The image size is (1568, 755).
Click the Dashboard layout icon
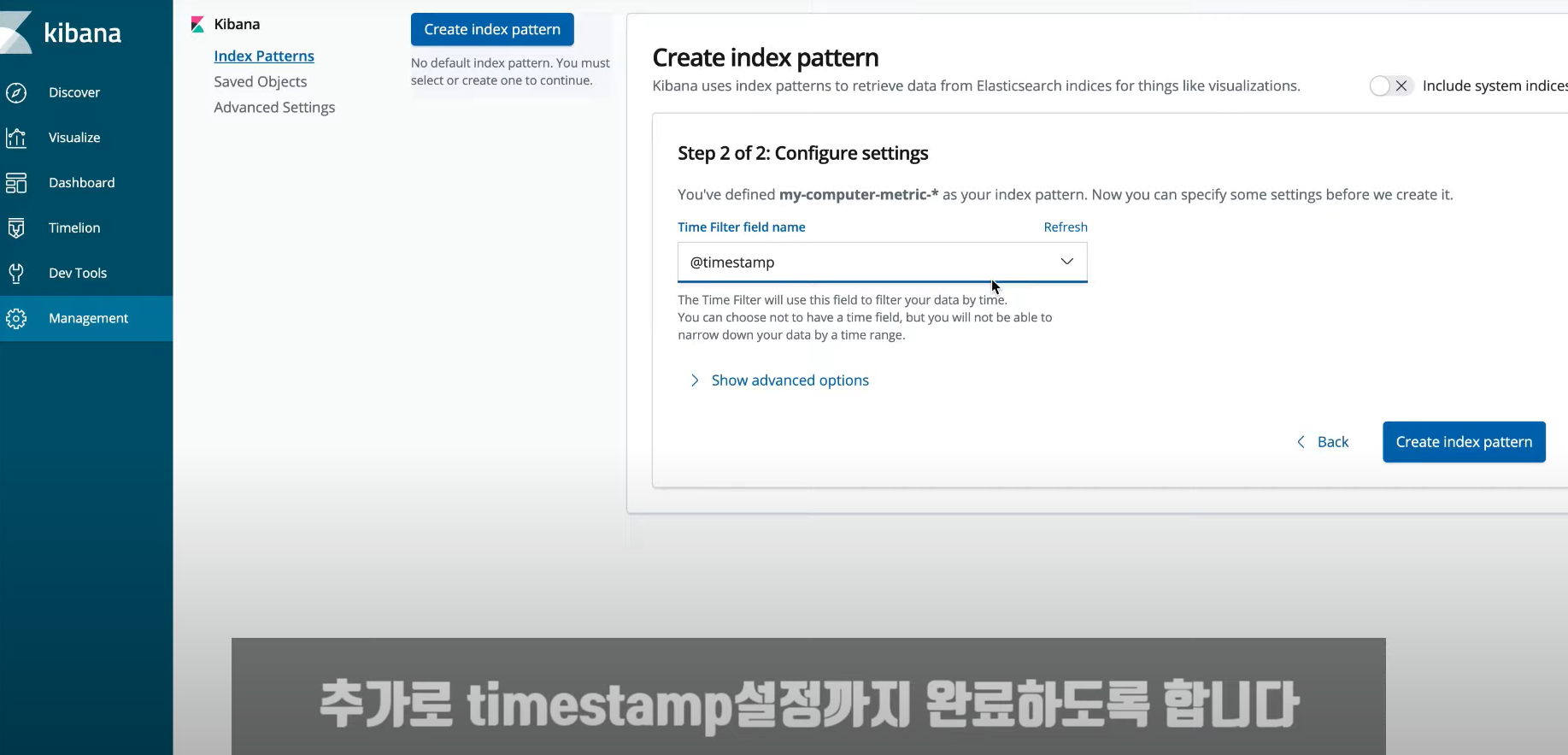(16, 183)
